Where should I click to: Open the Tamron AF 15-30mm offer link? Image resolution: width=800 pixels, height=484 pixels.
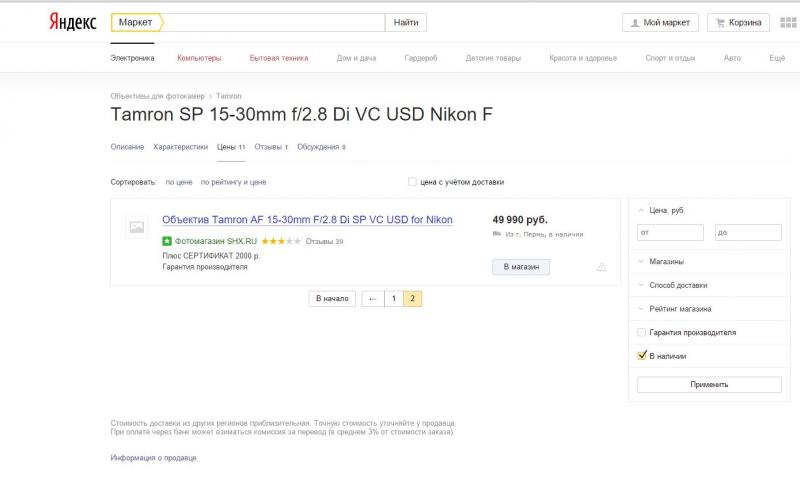coord(307,220)
